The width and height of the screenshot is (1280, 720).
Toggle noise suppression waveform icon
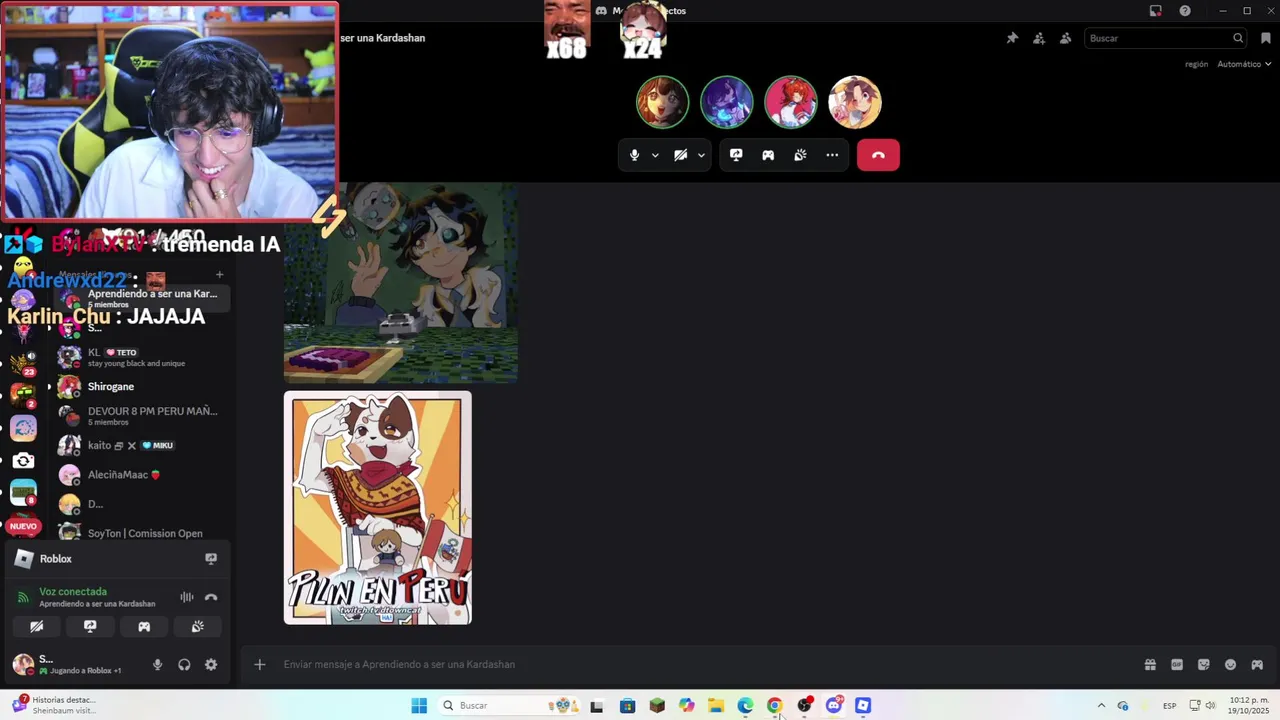[x=187, y=597]
